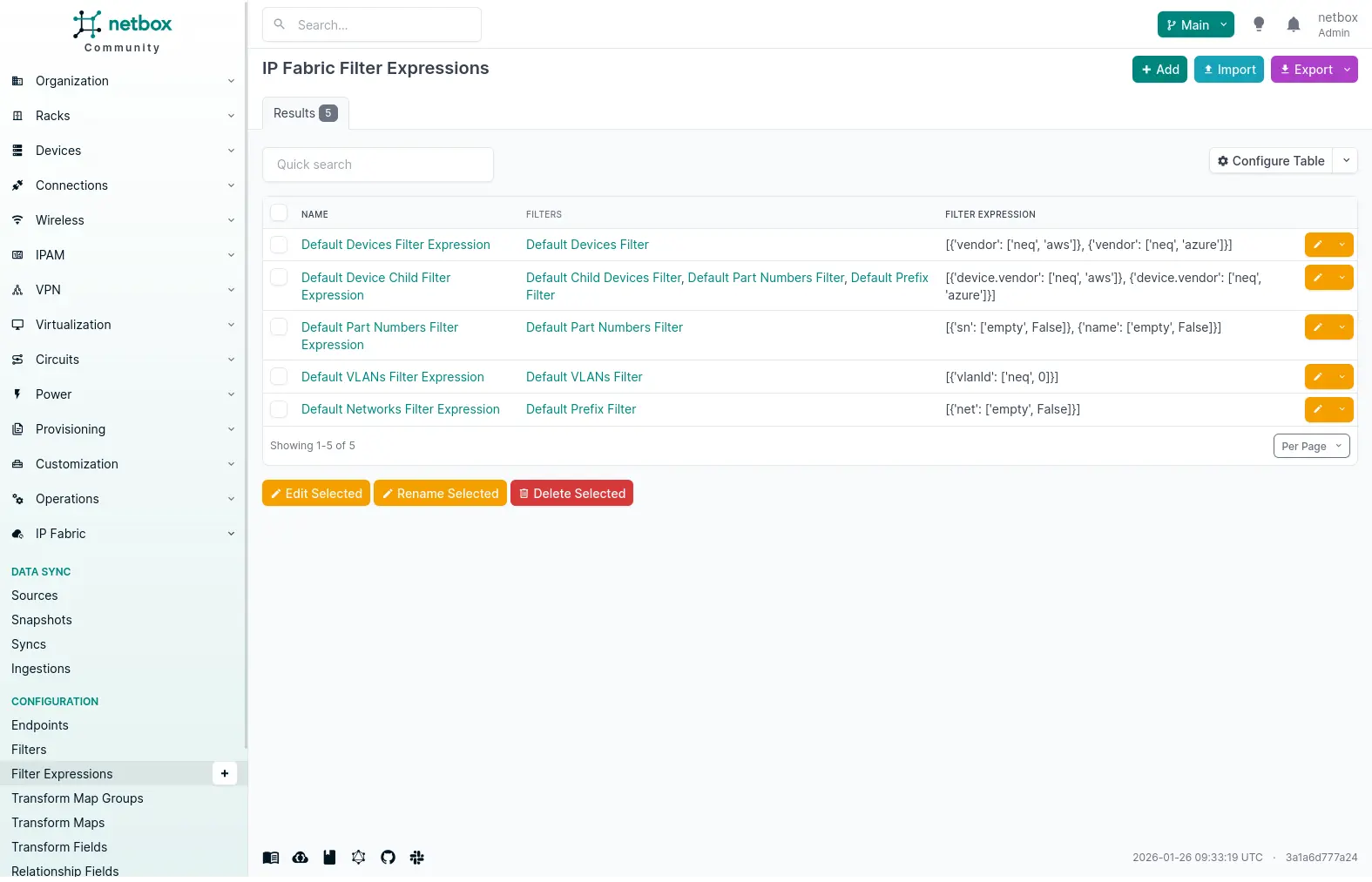
Task: Click the Customization sidebar icon
Action: (17, 464)
